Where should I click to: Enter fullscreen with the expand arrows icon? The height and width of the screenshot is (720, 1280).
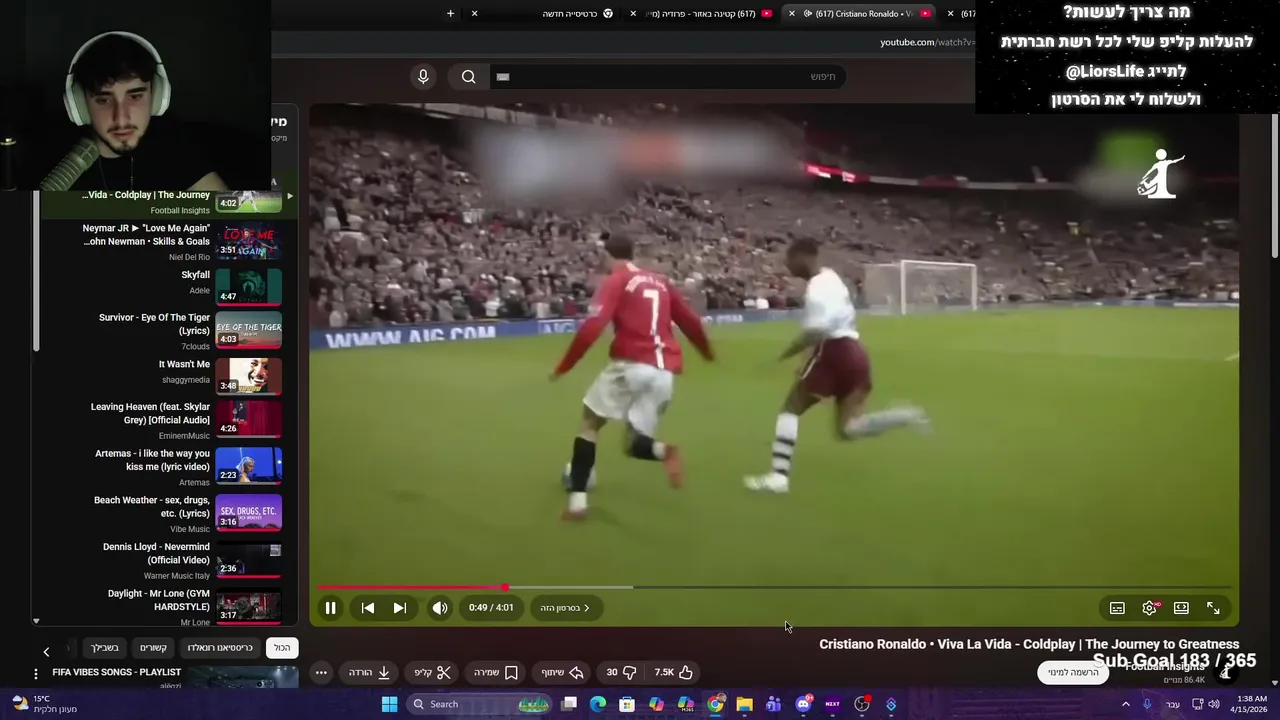click(x=1213, y=608)
